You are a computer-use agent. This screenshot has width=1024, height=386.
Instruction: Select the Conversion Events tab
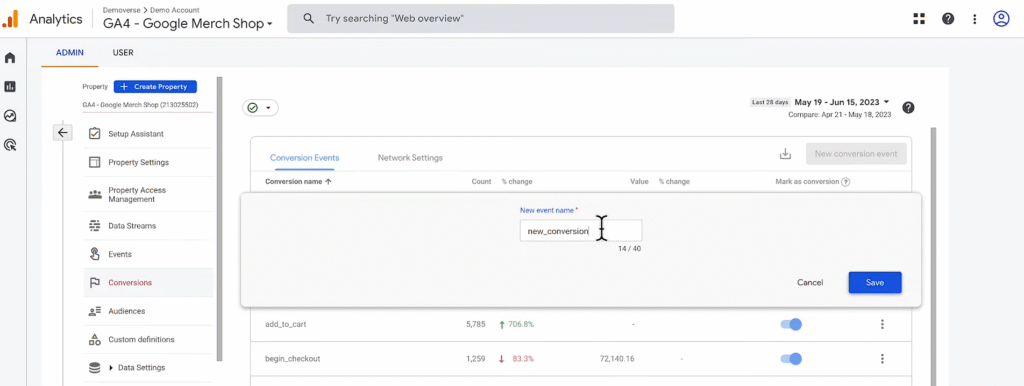point(304,158)
